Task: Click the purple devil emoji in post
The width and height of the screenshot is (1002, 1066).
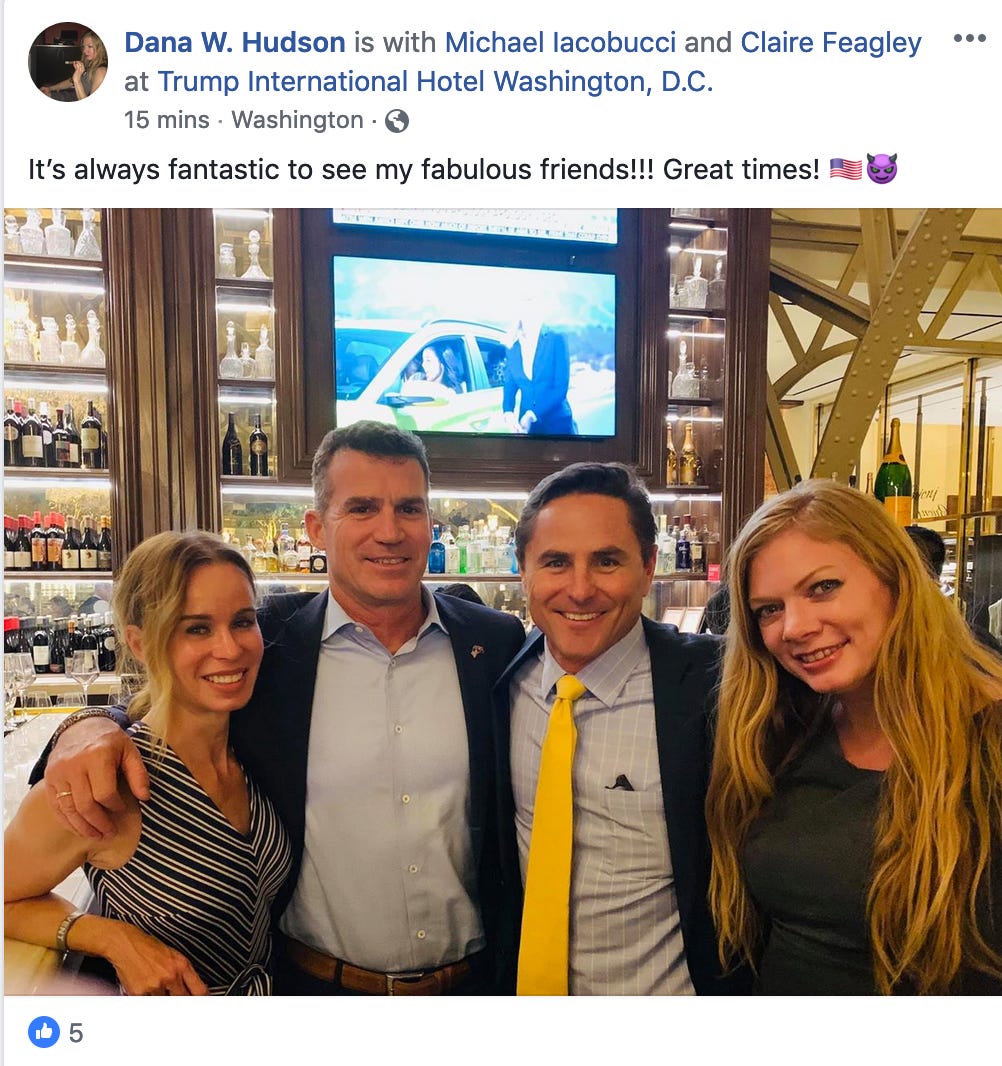Action: (x=882, y=169)
